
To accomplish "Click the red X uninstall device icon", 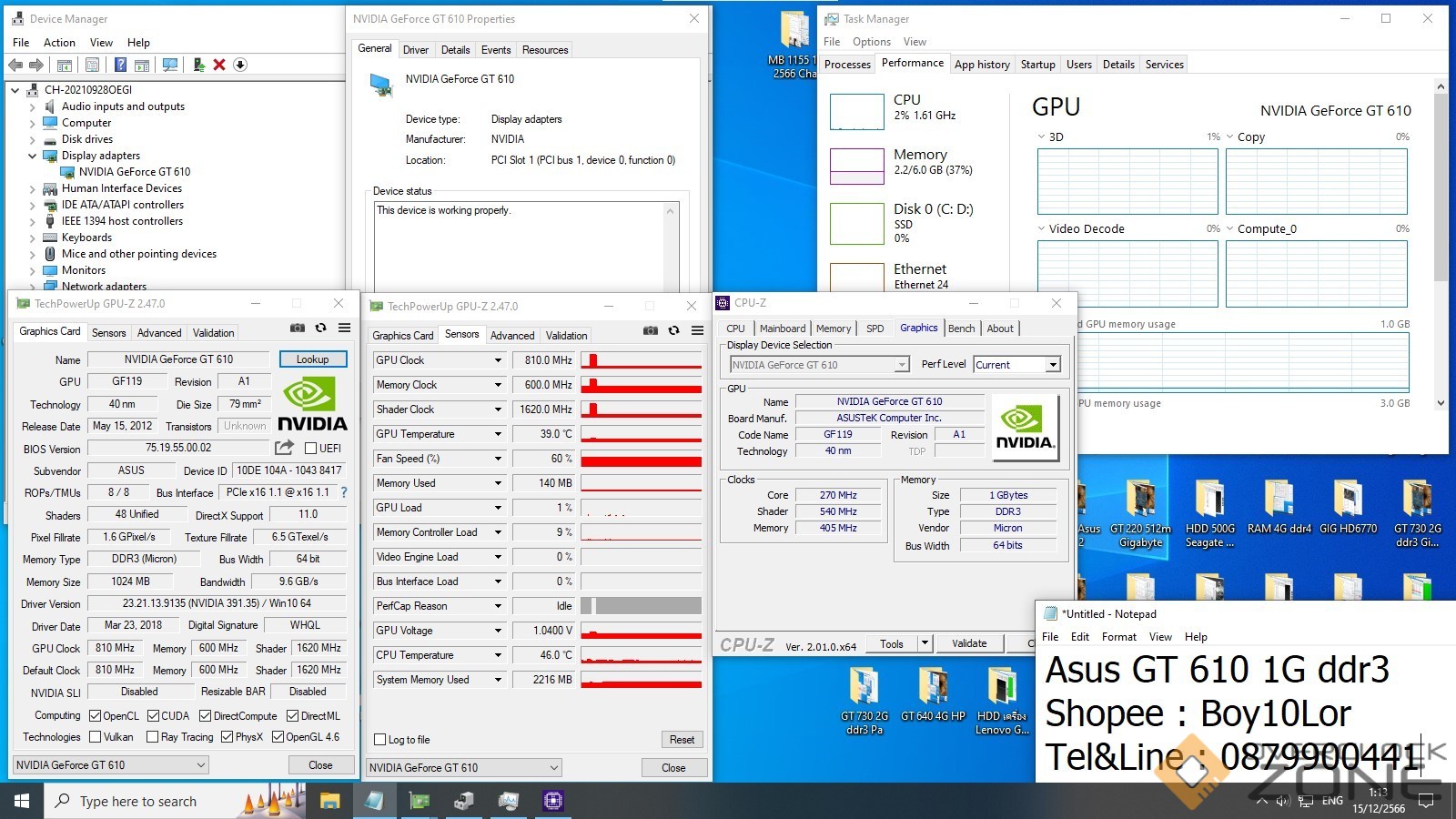I will [x=219, y=65].
